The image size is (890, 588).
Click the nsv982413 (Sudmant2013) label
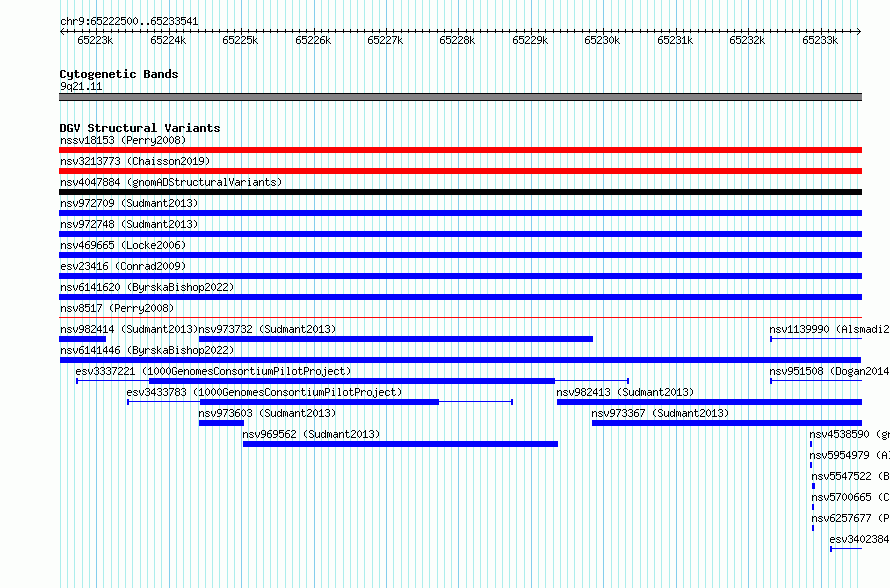625,392
